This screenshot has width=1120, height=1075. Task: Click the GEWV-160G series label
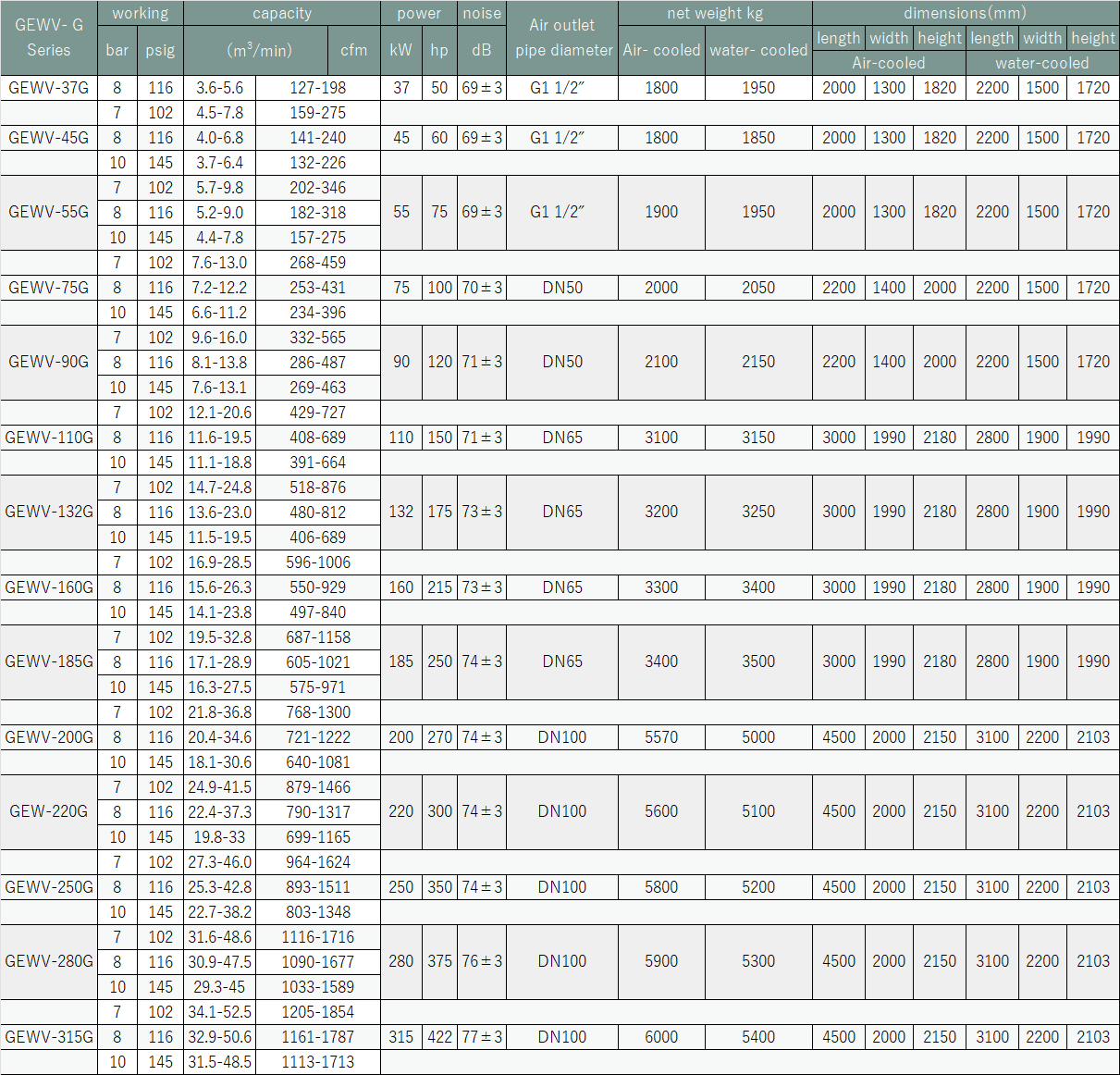(x=49, y=587)
